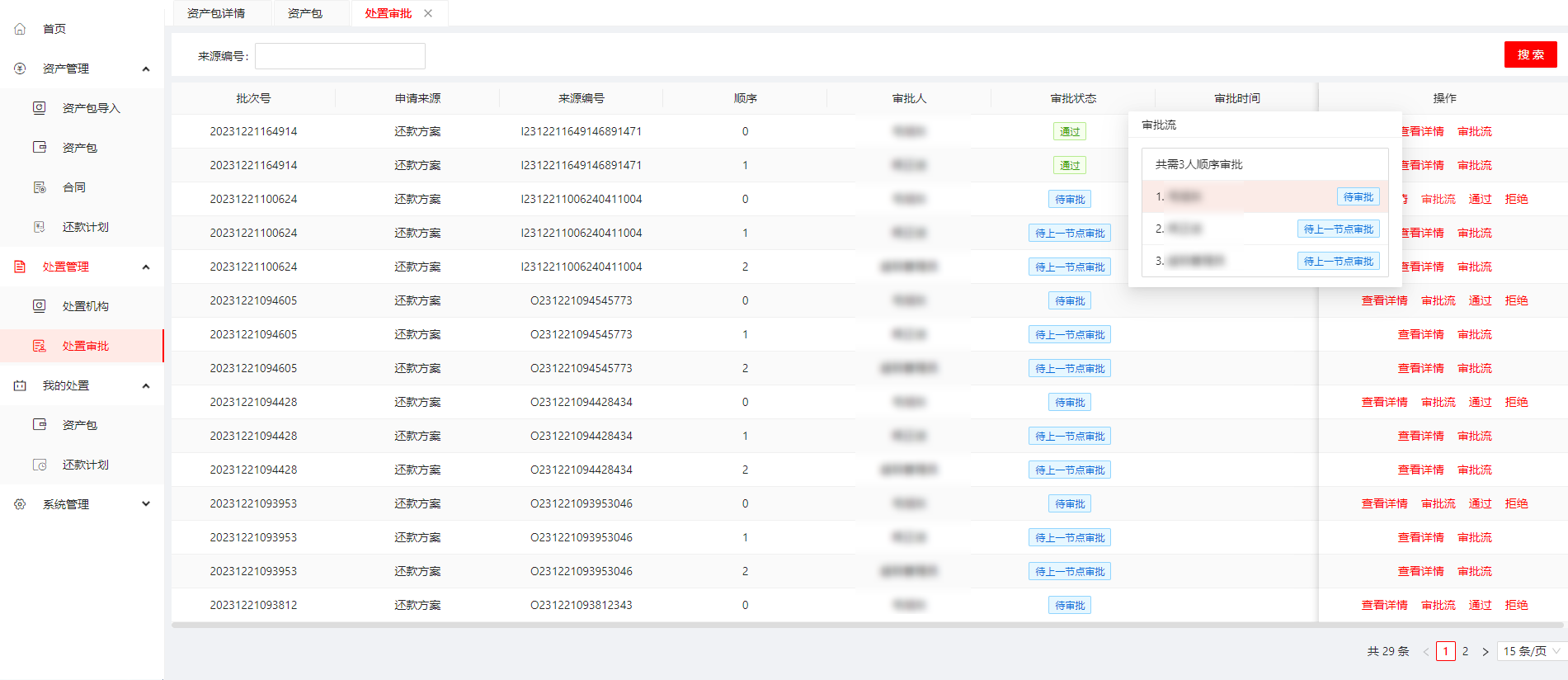Screen dimensions: 1568x680
Task: Click the home icon beside 首页
Action: point(20,29)
